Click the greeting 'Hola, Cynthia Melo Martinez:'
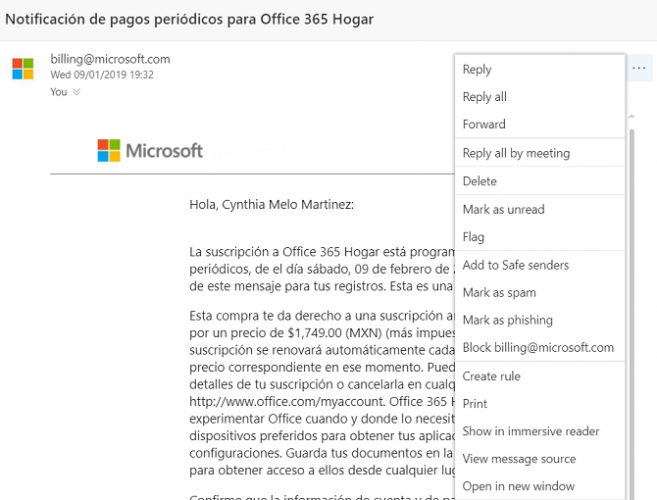The height and width of the screenshot is (500, 657). (x=272, y=205)
